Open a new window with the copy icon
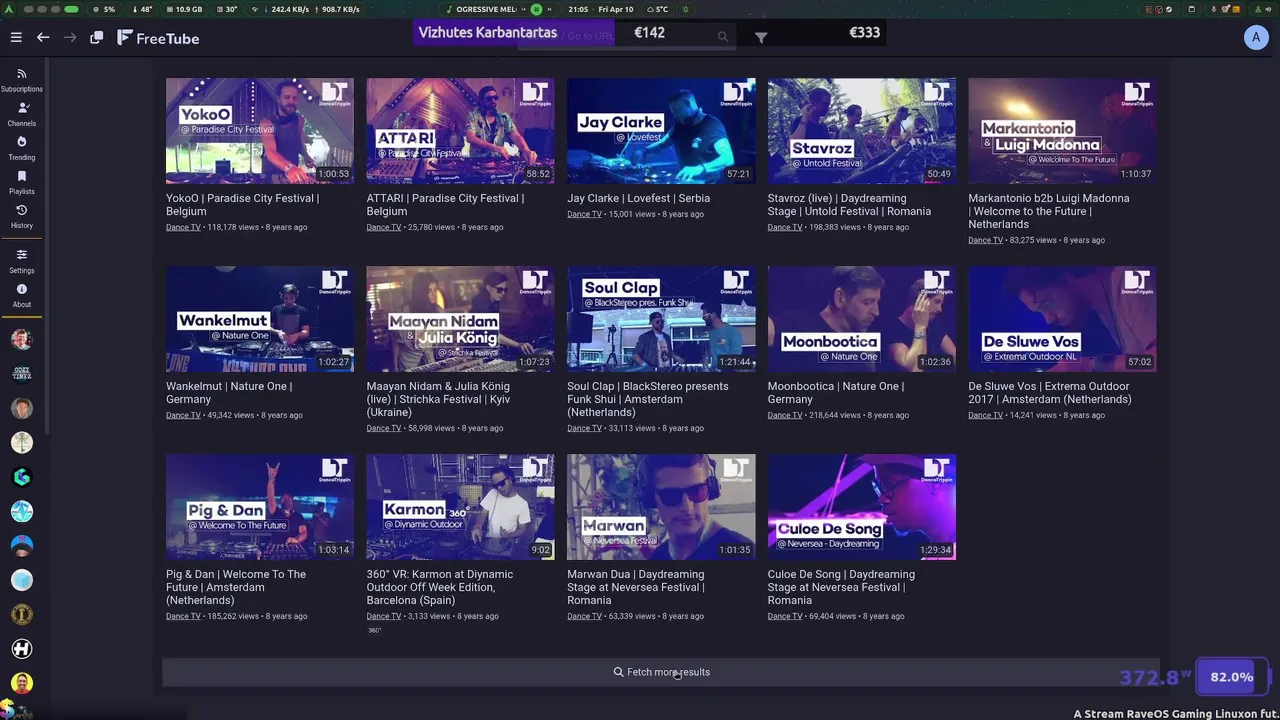The image size is (1280, 720). click(x=97, y=37)
